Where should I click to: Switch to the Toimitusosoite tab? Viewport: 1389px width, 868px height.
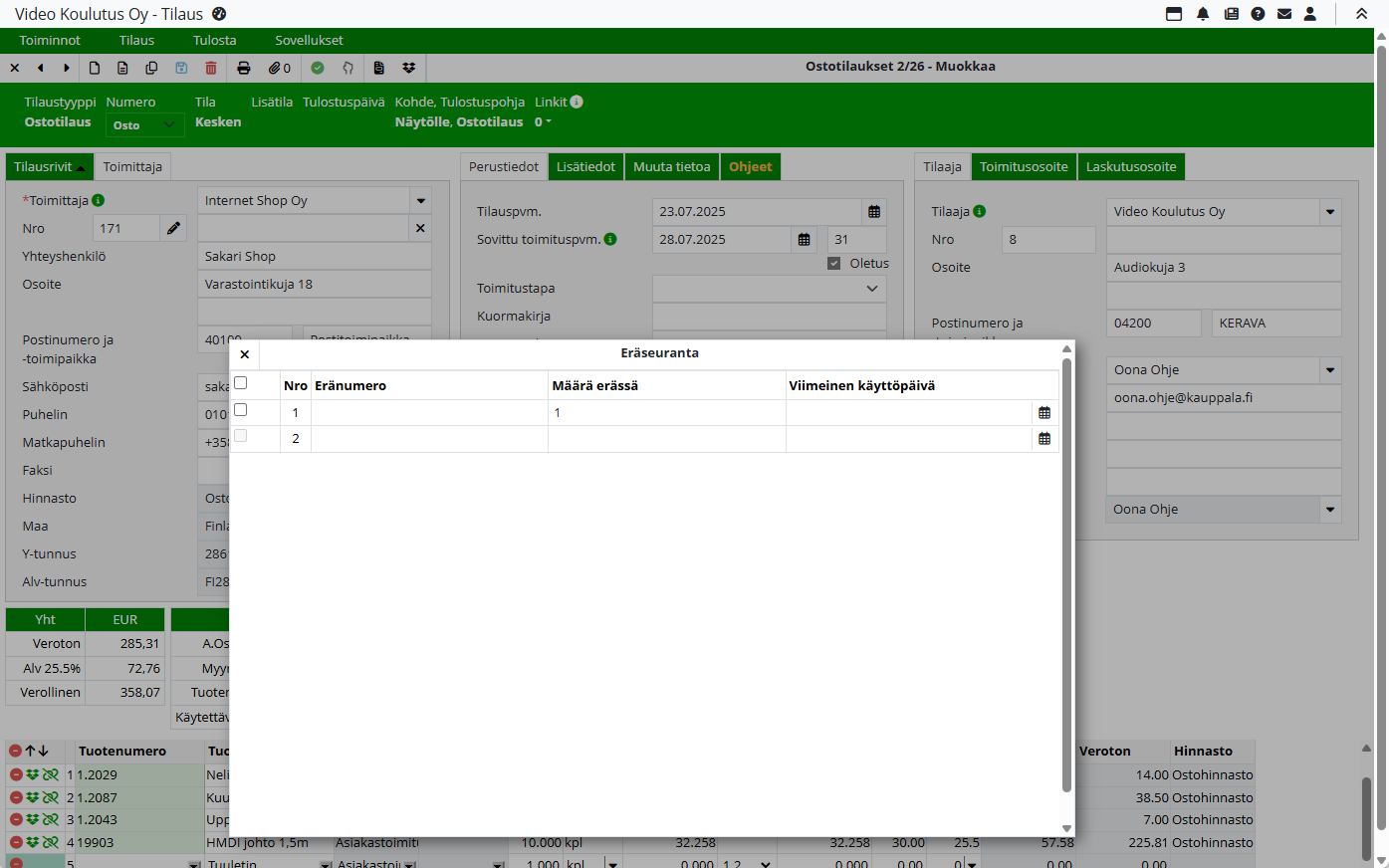(1023, 167)
